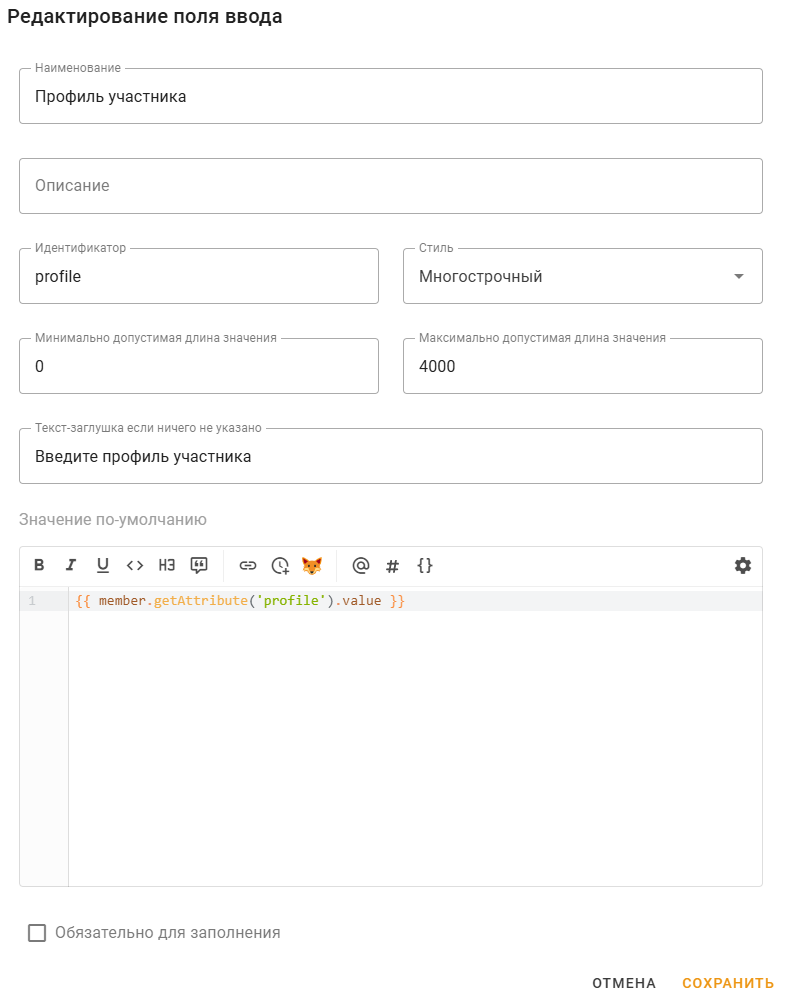Image resolution: width=785 pixels, height=1001 pixels.
Task: Open the timer insert tool
Action: 280,565
